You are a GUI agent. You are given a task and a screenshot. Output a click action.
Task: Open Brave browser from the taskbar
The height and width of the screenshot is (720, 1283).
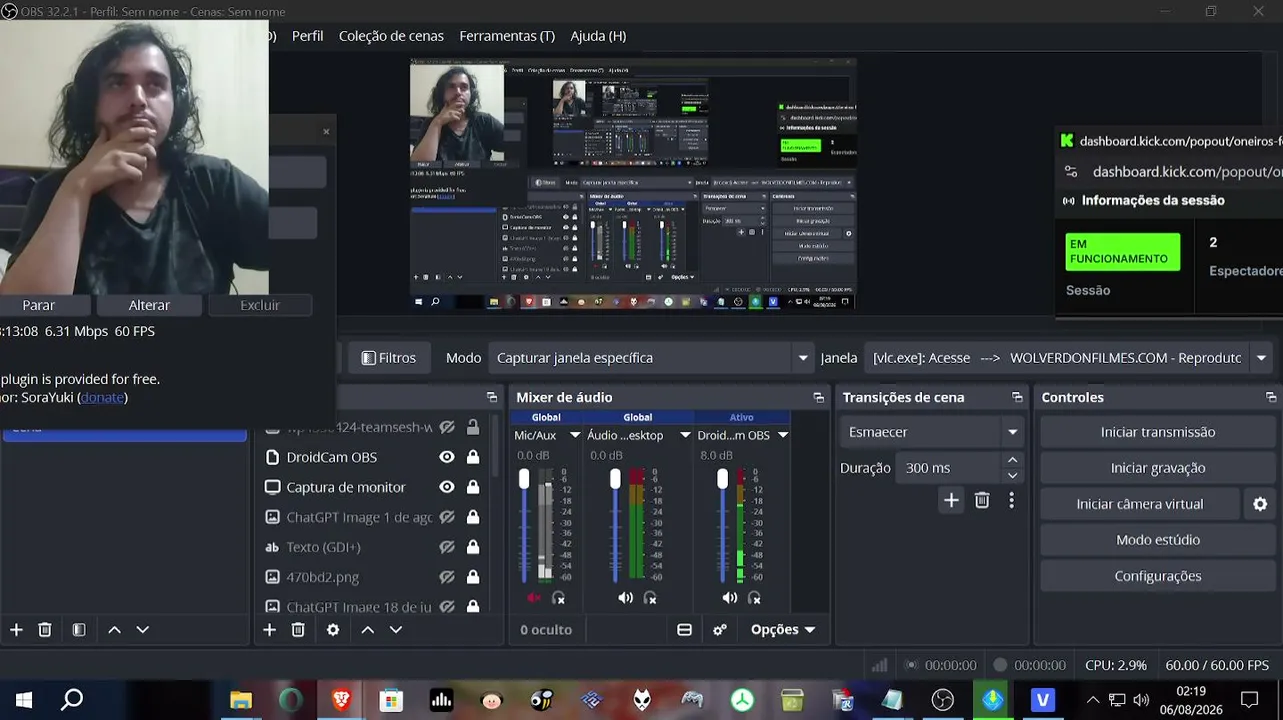click(341, 700)
